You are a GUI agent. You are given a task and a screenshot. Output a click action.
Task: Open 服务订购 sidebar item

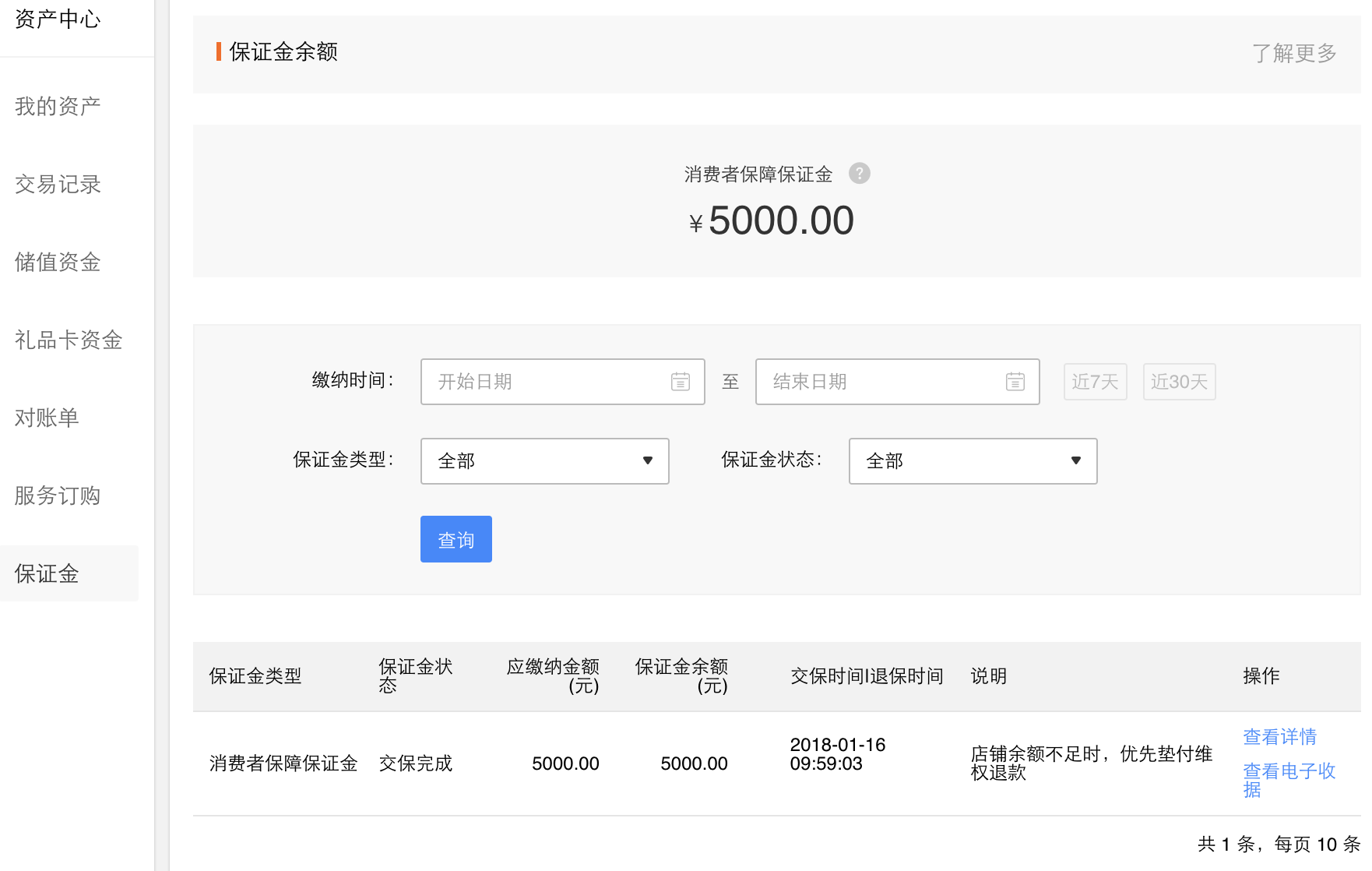coord(58,495)
